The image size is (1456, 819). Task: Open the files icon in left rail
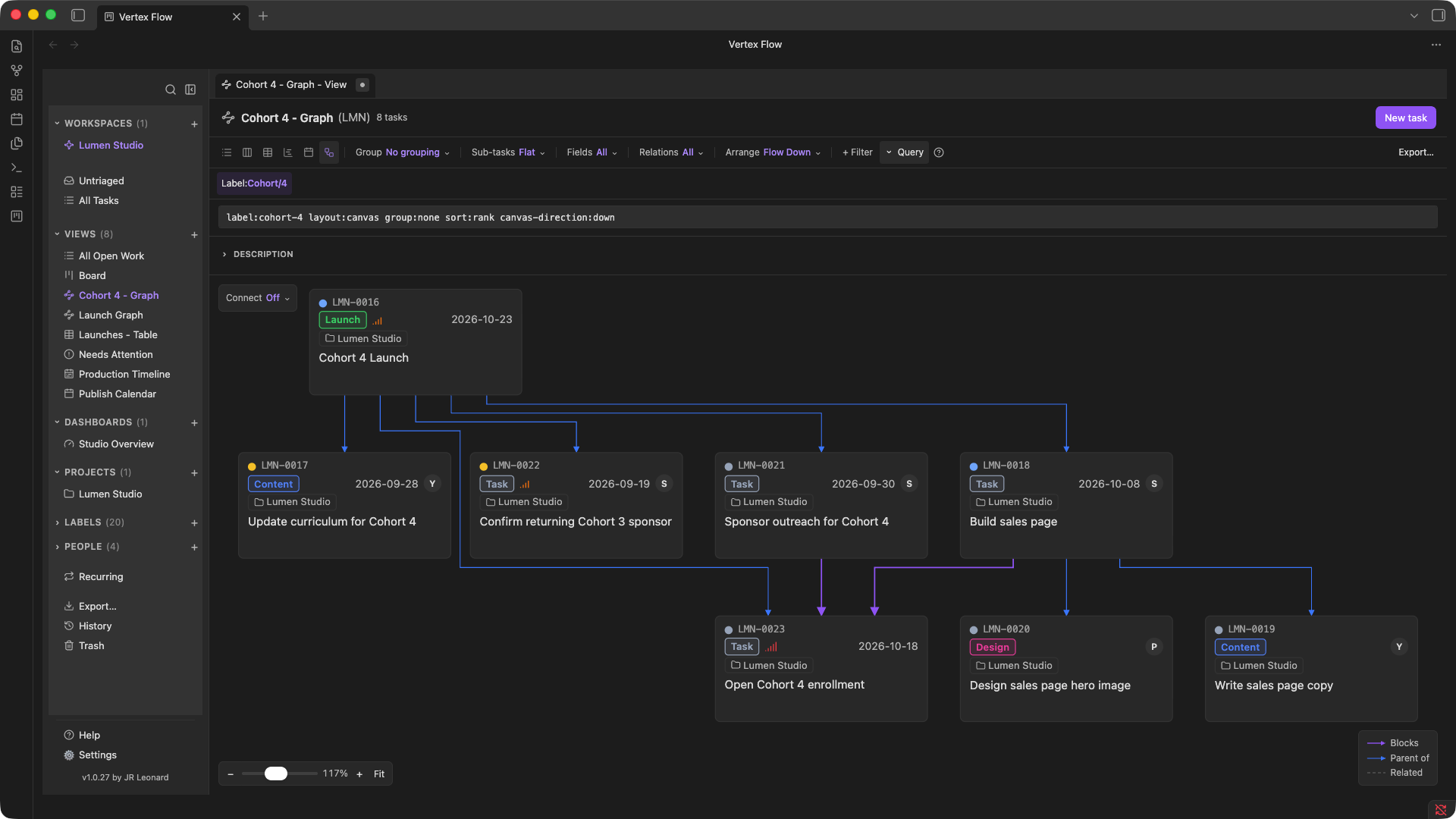pos(17,46)
